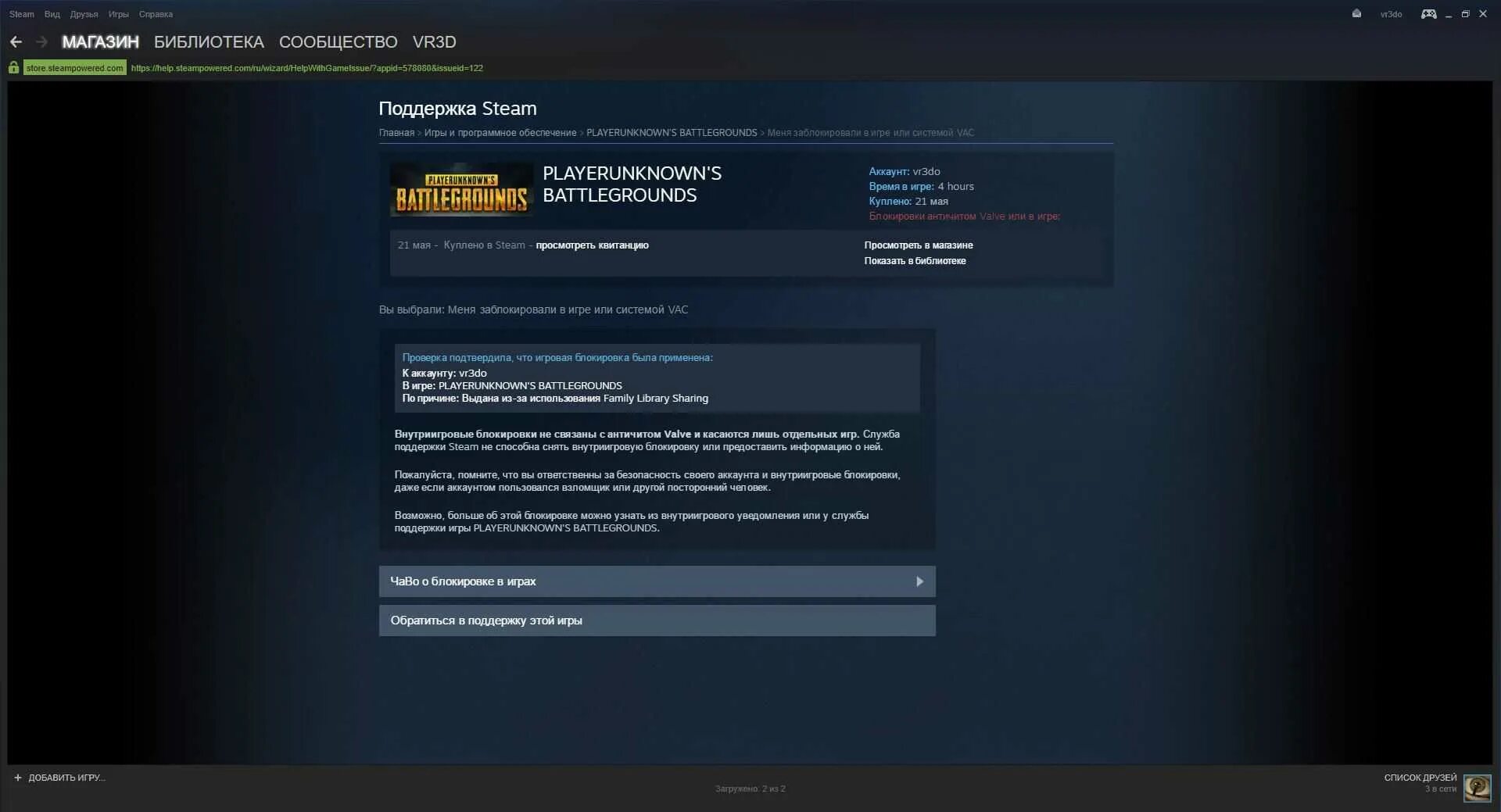Open the VR3D profile tab
Screen dimensions: 1501x812
(434, 42)
